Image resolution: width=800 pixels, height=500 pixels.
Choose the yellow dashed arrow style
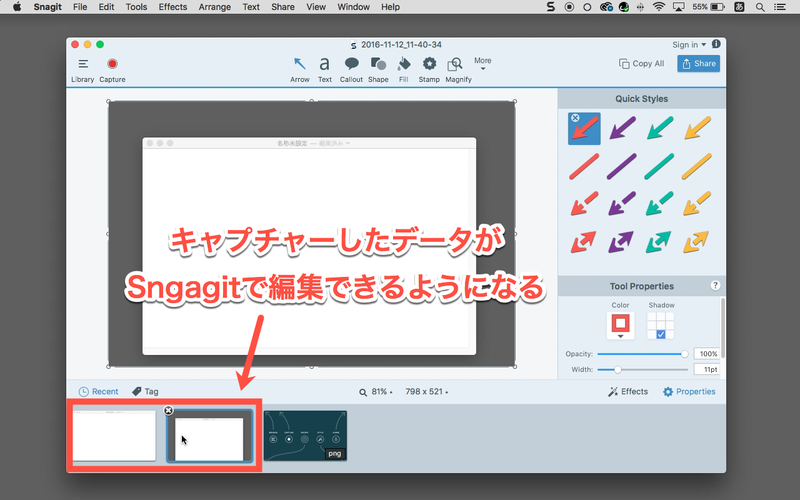pyautogui.click(x=697, y=204)
